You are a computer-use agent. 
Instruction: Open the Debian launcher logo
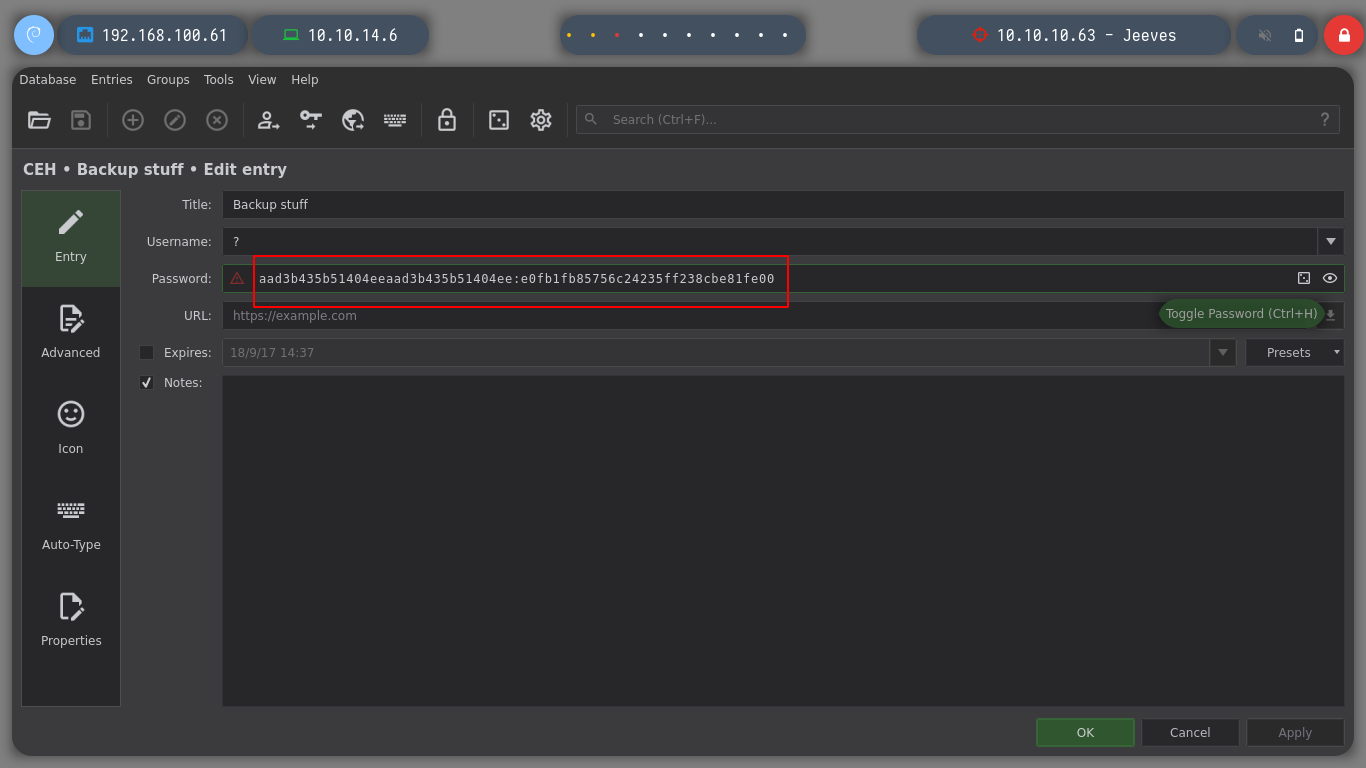[33, 35]
